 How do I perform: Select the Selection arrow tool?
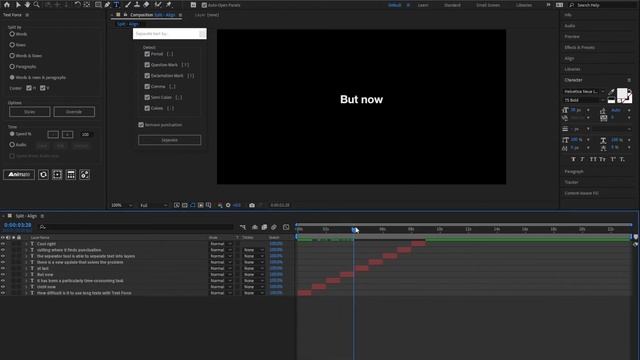tap(18, 5)
